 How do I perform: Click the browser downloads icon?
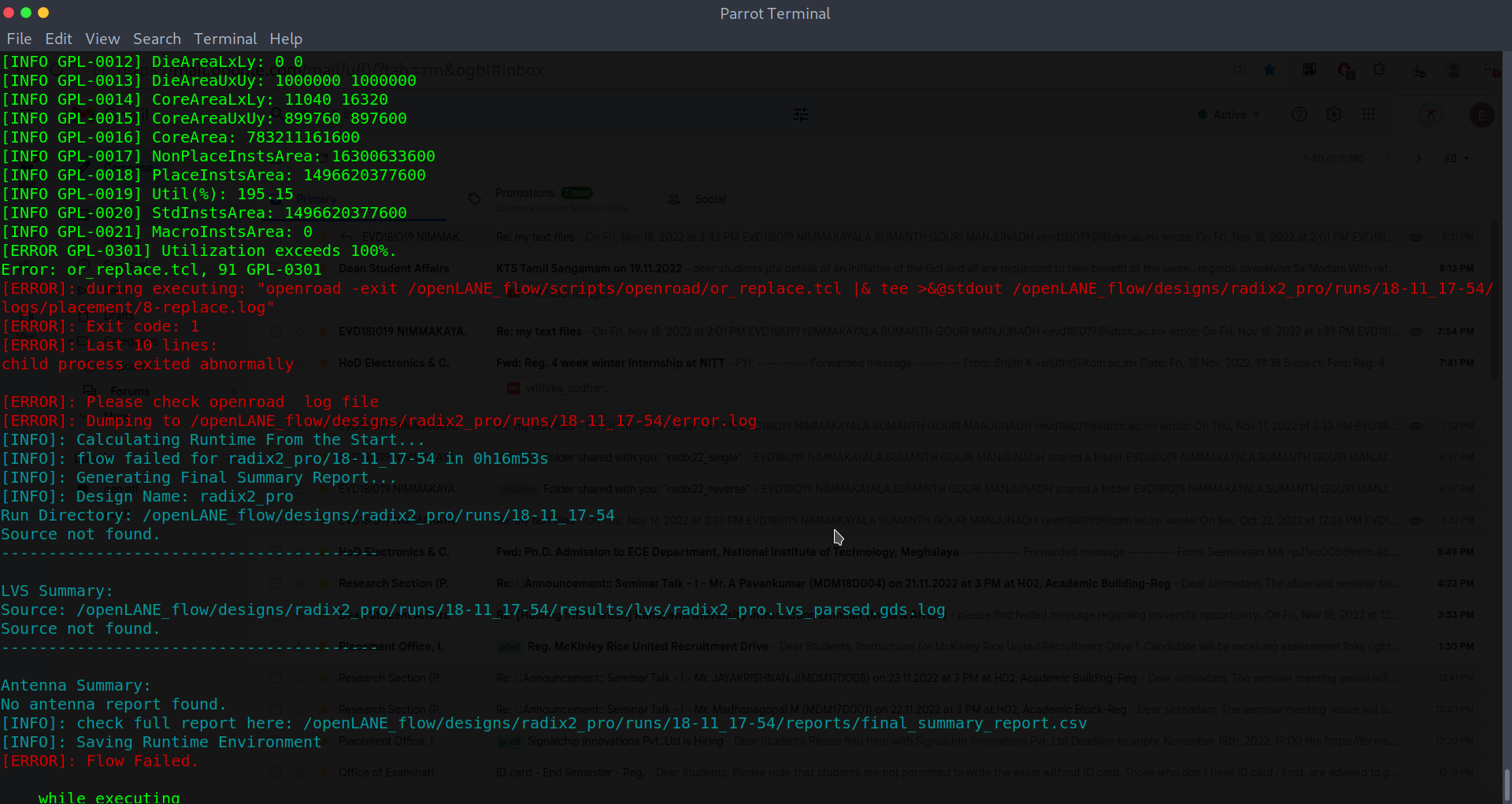pos(1419,69)
